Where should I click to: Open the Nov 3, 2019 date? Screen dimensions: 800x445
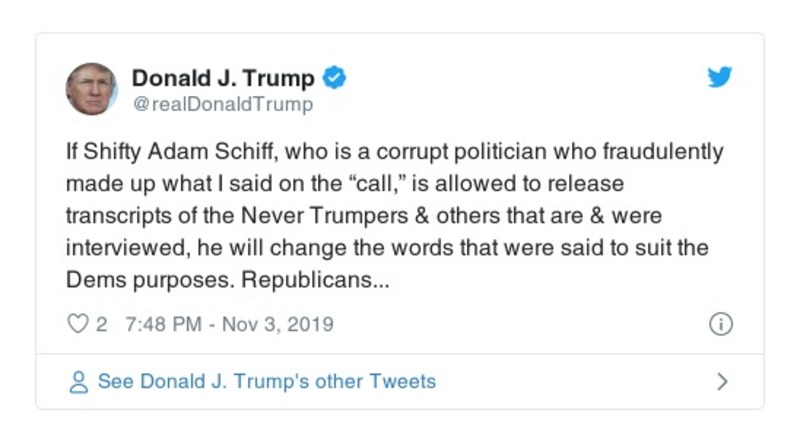280,324
